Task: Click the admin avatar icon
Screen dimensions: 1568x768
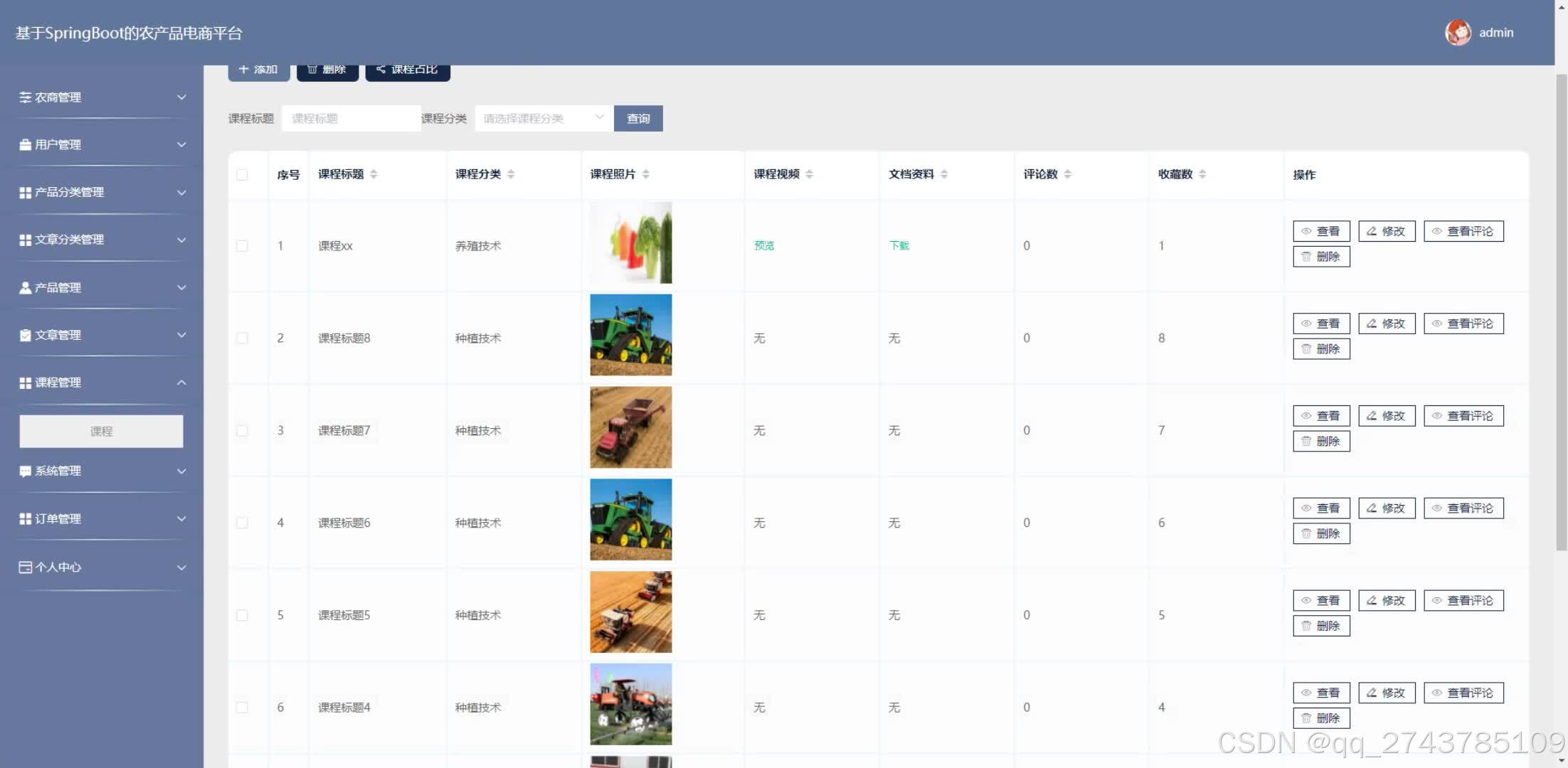Action: point(1458,33)
